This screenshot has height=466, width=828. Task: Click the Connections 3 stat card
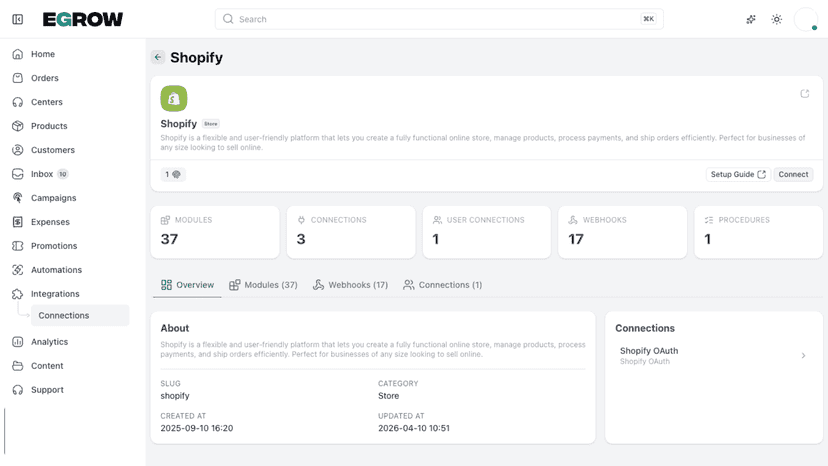[x=351, y=232]
